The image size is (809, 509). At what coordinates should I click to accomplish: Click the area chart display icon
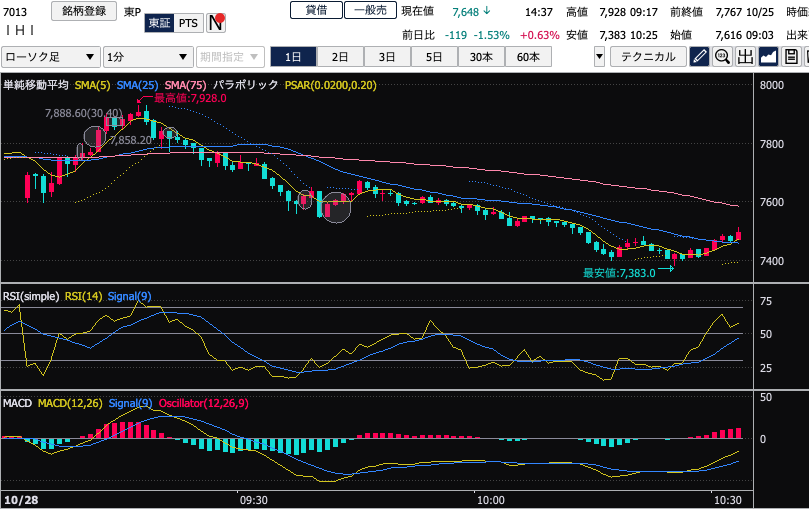pos(768,57)
